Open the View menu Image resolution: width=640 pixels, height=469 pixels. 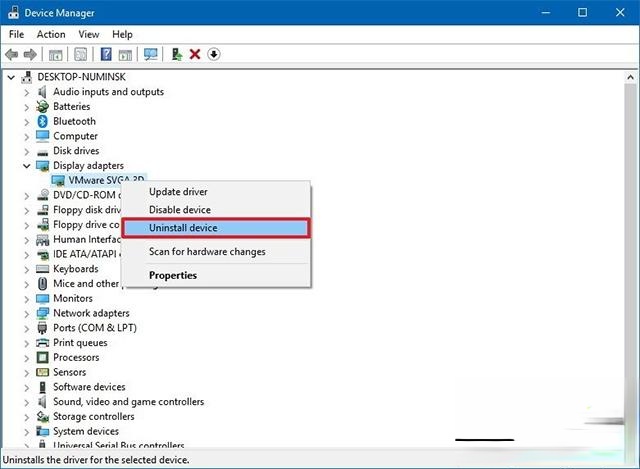click(88, 34)
